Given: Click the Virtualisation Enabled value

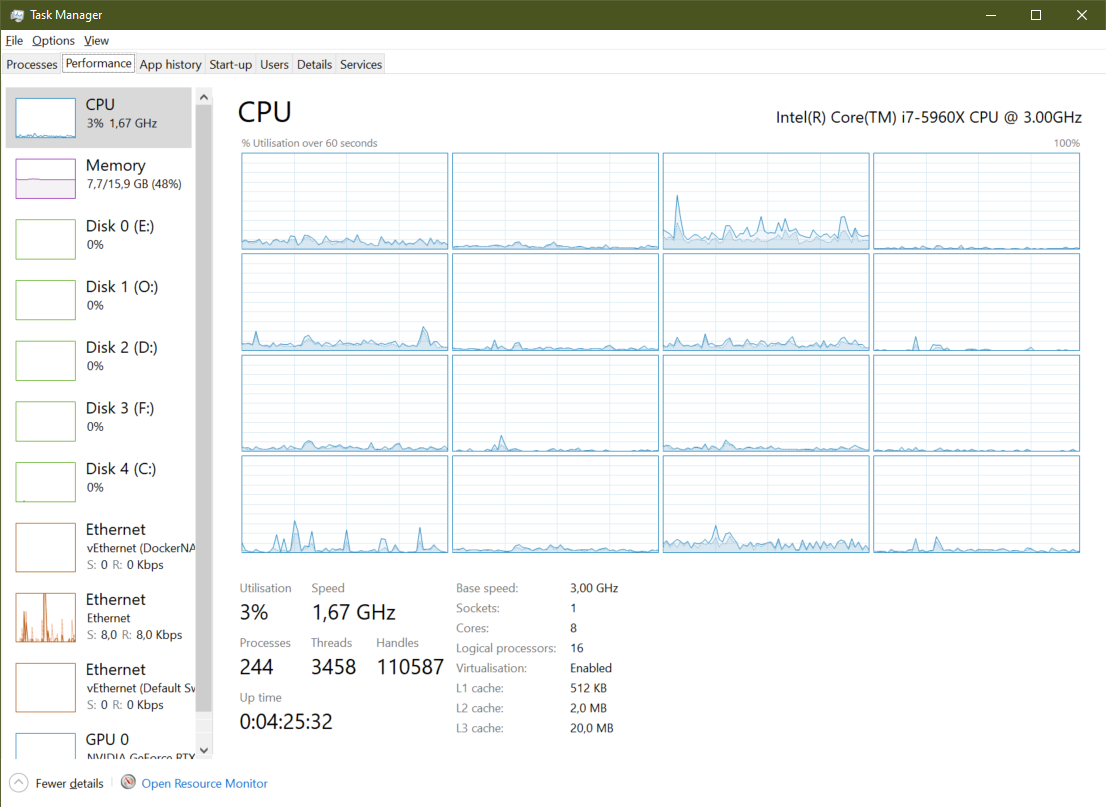Looking at the screenshot, I should click(591, 668).
